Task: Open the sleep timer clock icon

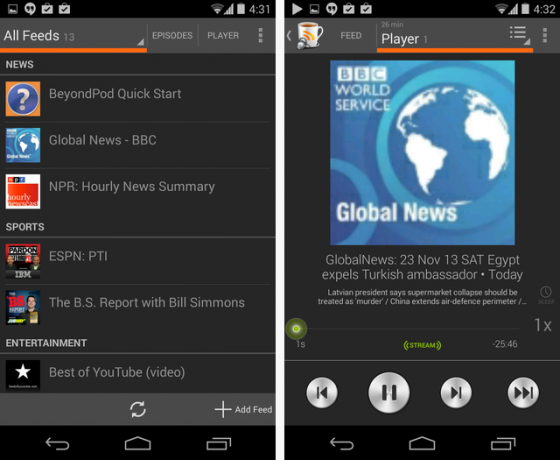Action: (x=546, y=295)
